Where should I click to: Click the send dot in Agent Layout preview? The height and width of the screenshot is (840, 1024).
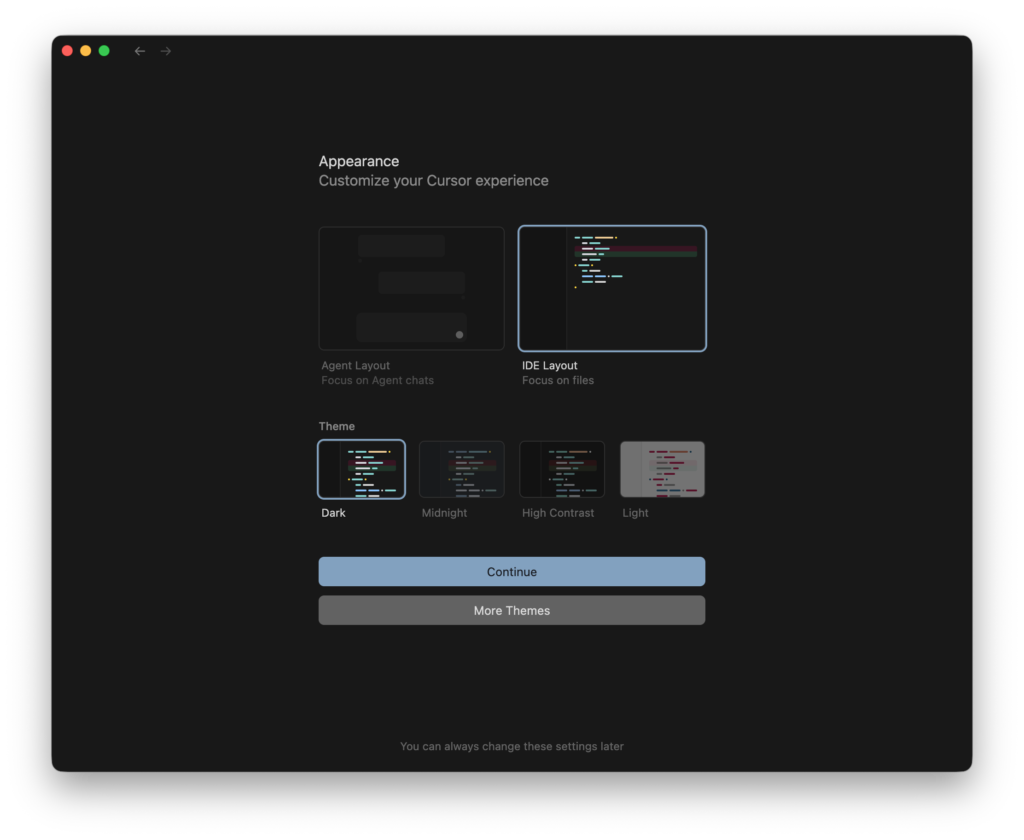pos(459,335)
